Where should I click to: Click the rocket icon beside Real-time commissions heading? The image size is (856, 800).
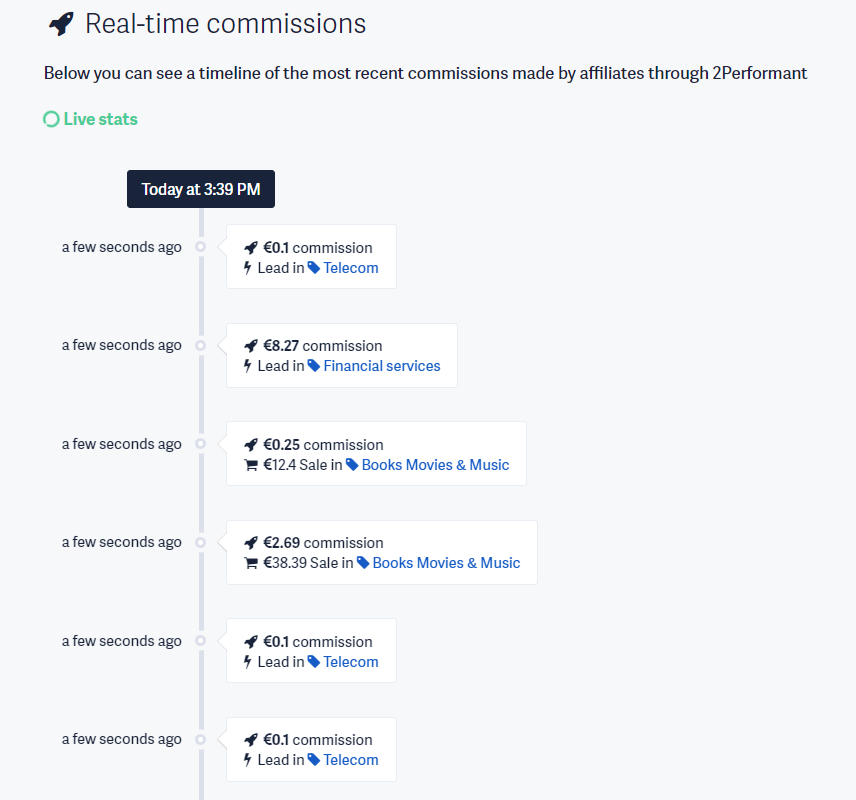[61, 24]
